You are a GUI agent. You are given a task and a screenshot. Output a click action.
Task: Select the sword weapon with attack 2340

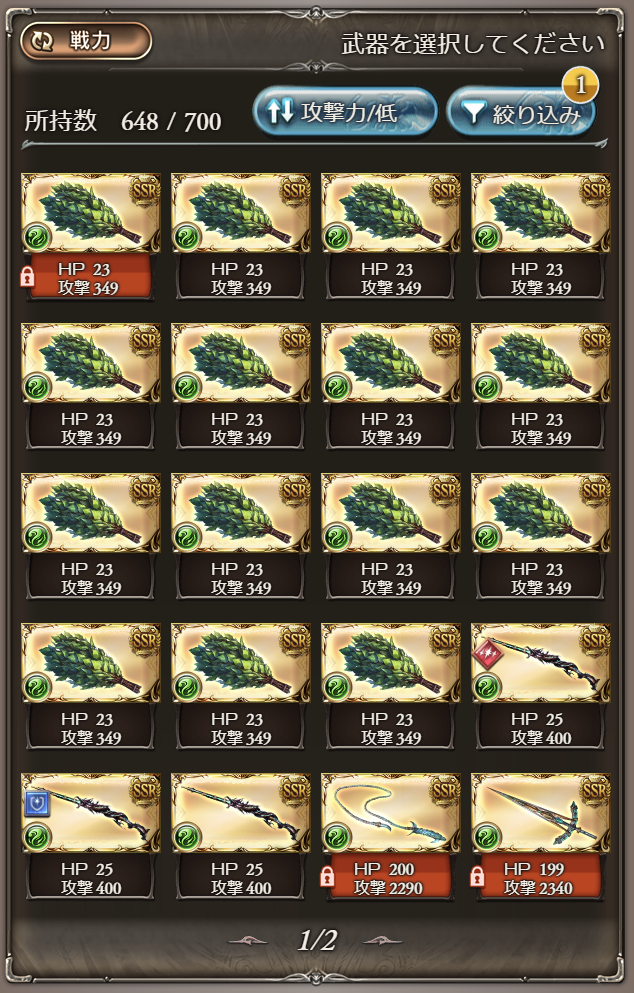540,836
